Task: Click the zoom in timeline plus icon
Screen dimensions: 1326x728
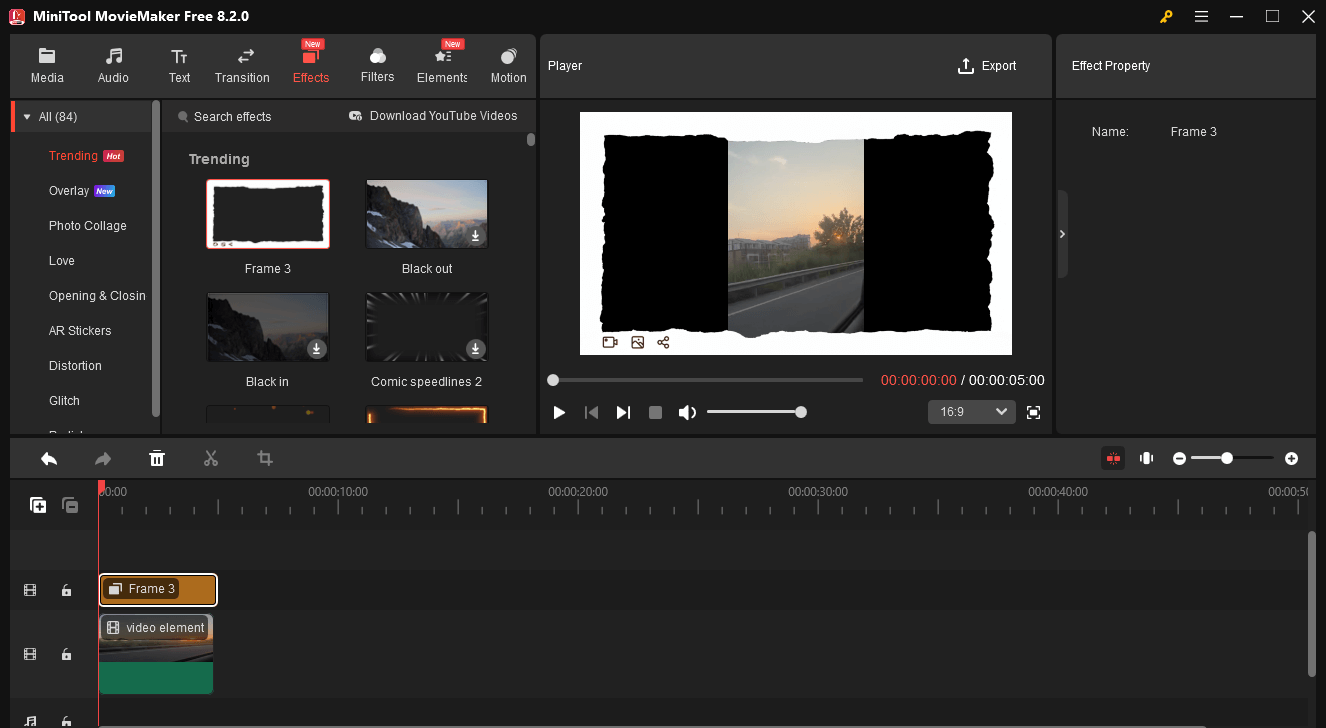Action: [x=1291, y=458]
